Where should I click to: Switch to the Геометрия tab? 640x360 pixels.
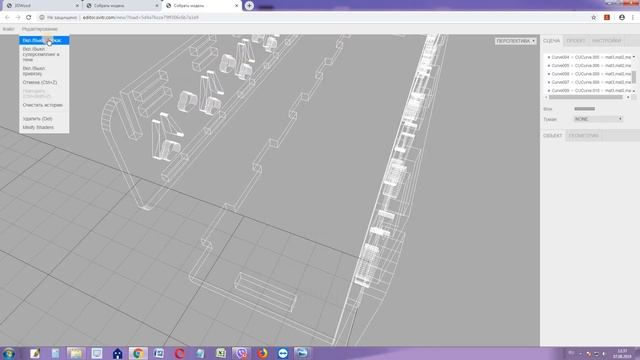584,136
